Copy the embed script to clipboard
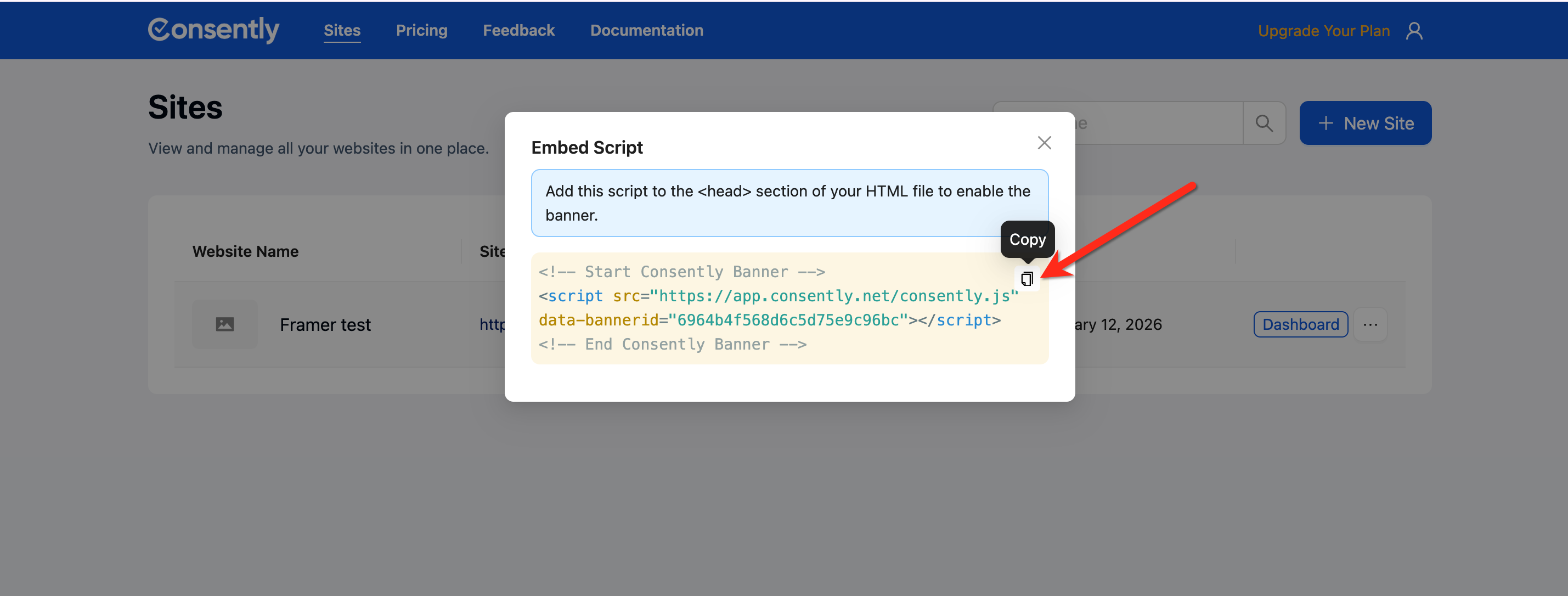1568x596 pixels. (x=1027, y=279)
